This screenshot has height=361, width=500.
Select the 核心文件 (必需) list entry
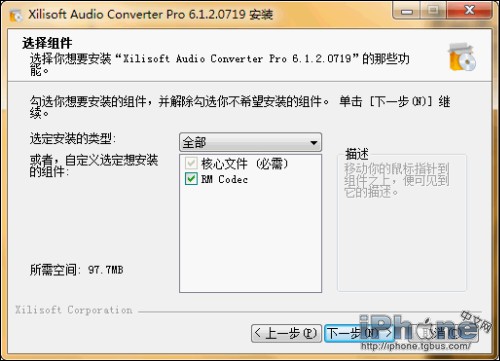pyautogui.click(x=244, y=164)
